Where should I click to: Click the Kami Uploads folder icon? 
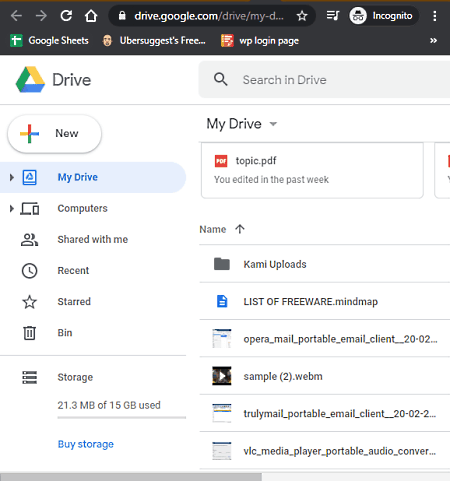[222, 264]
